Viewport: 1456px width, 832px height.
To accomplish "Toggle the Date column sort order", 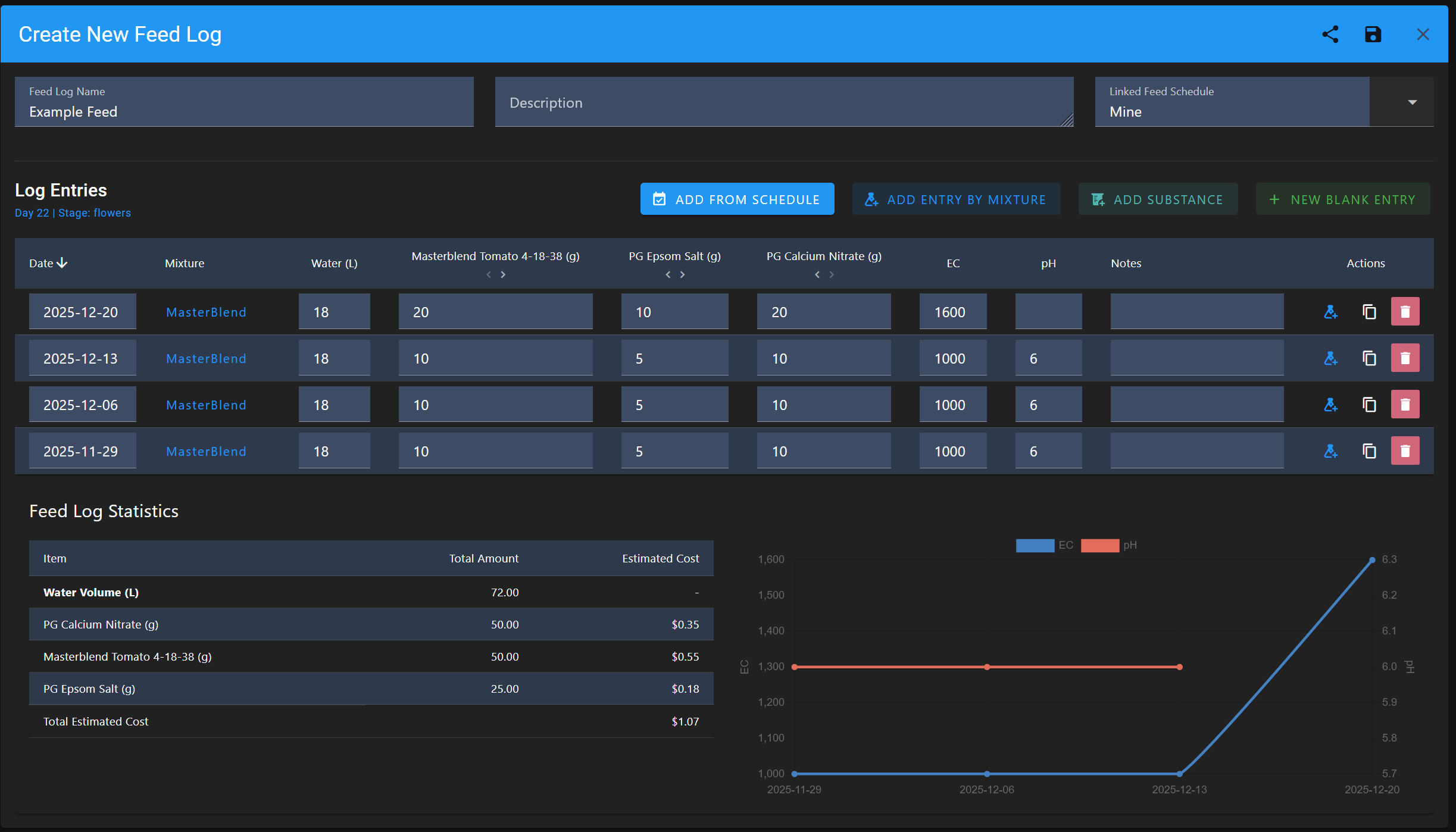I will point(47,262).
